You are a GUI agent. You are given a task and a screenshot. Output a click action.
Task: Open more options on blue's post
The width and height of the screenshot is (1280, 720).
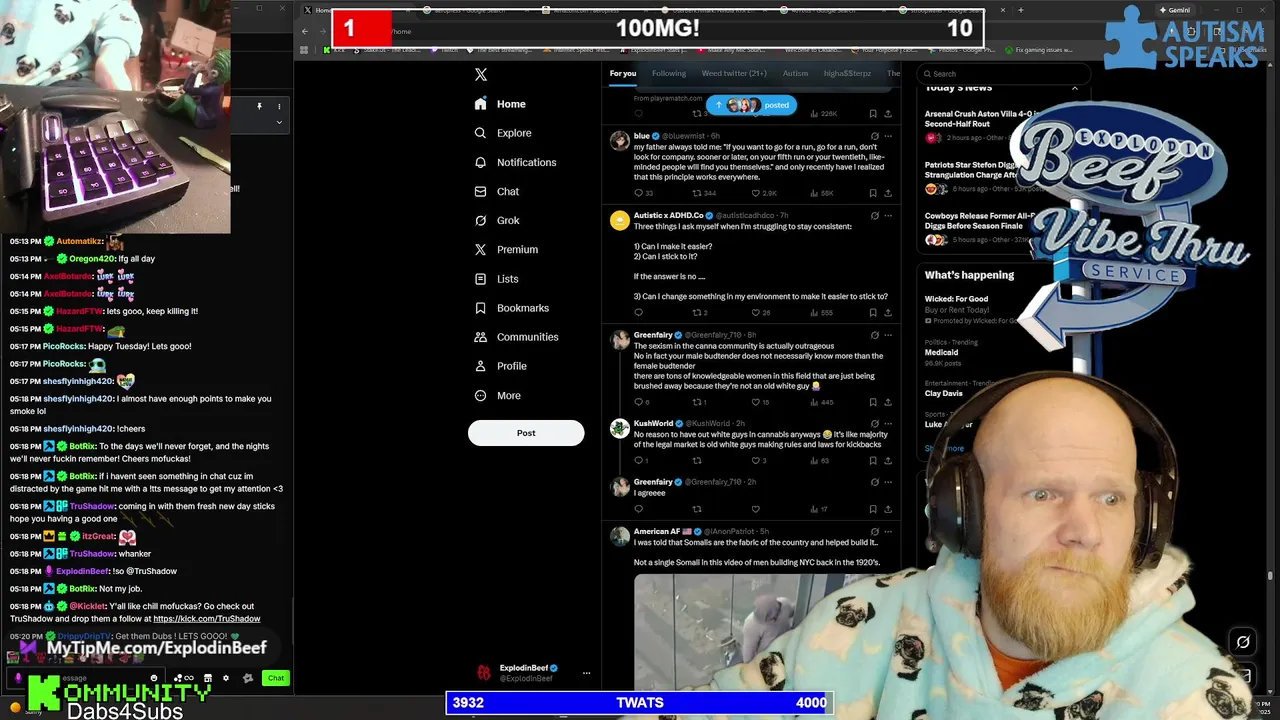pyautogui.click(x=888, y=136)
